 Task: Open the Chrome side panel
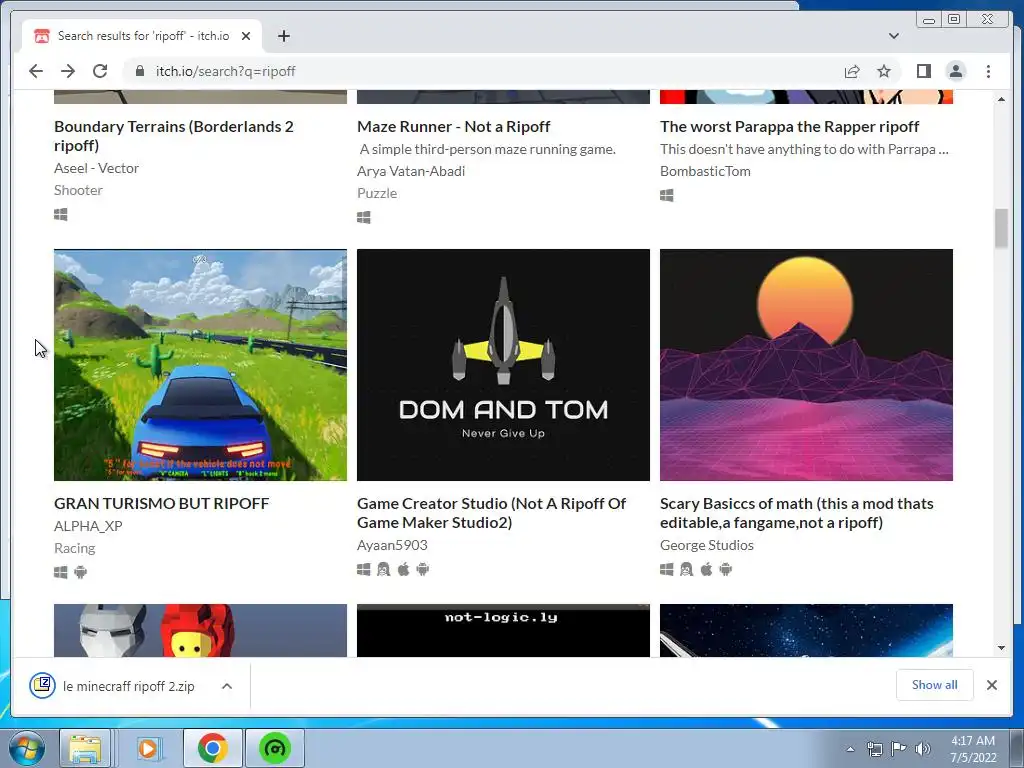pos(923,71)
